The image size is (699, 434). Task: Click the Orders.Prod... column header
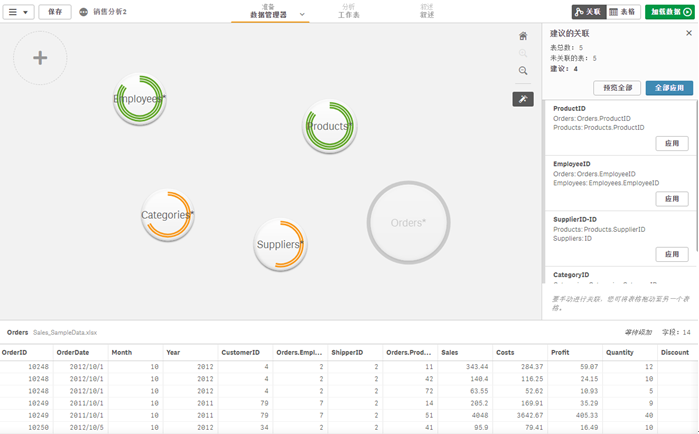click(x=410, y=352)
